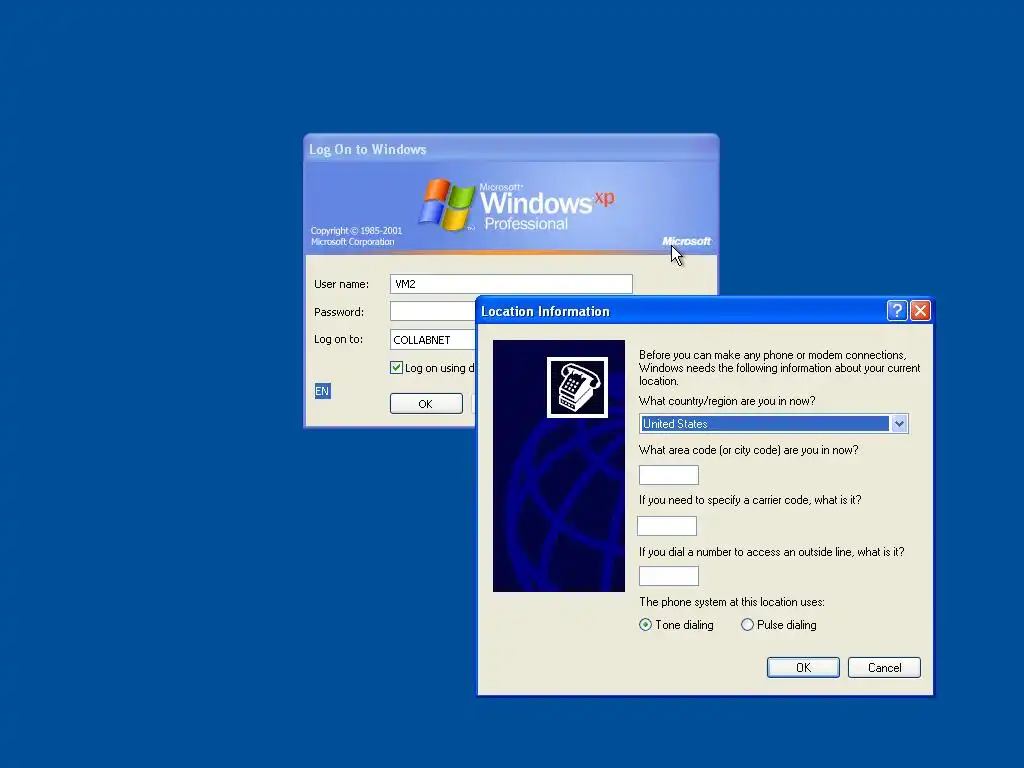Click the help question mark button
Viewport: 1024px width, 768px height.
point(897,311)
